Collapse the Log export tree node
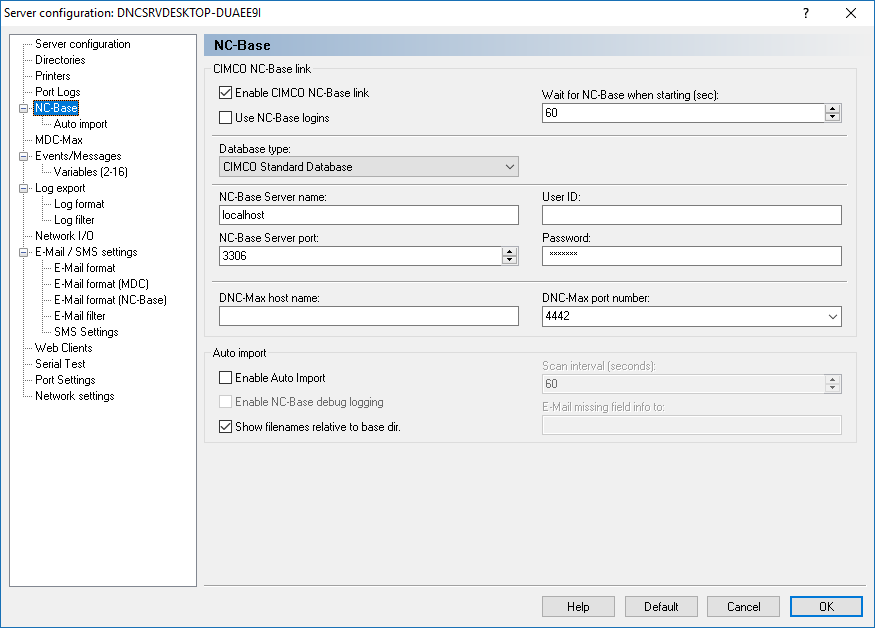875x628 pixels. 23,188
